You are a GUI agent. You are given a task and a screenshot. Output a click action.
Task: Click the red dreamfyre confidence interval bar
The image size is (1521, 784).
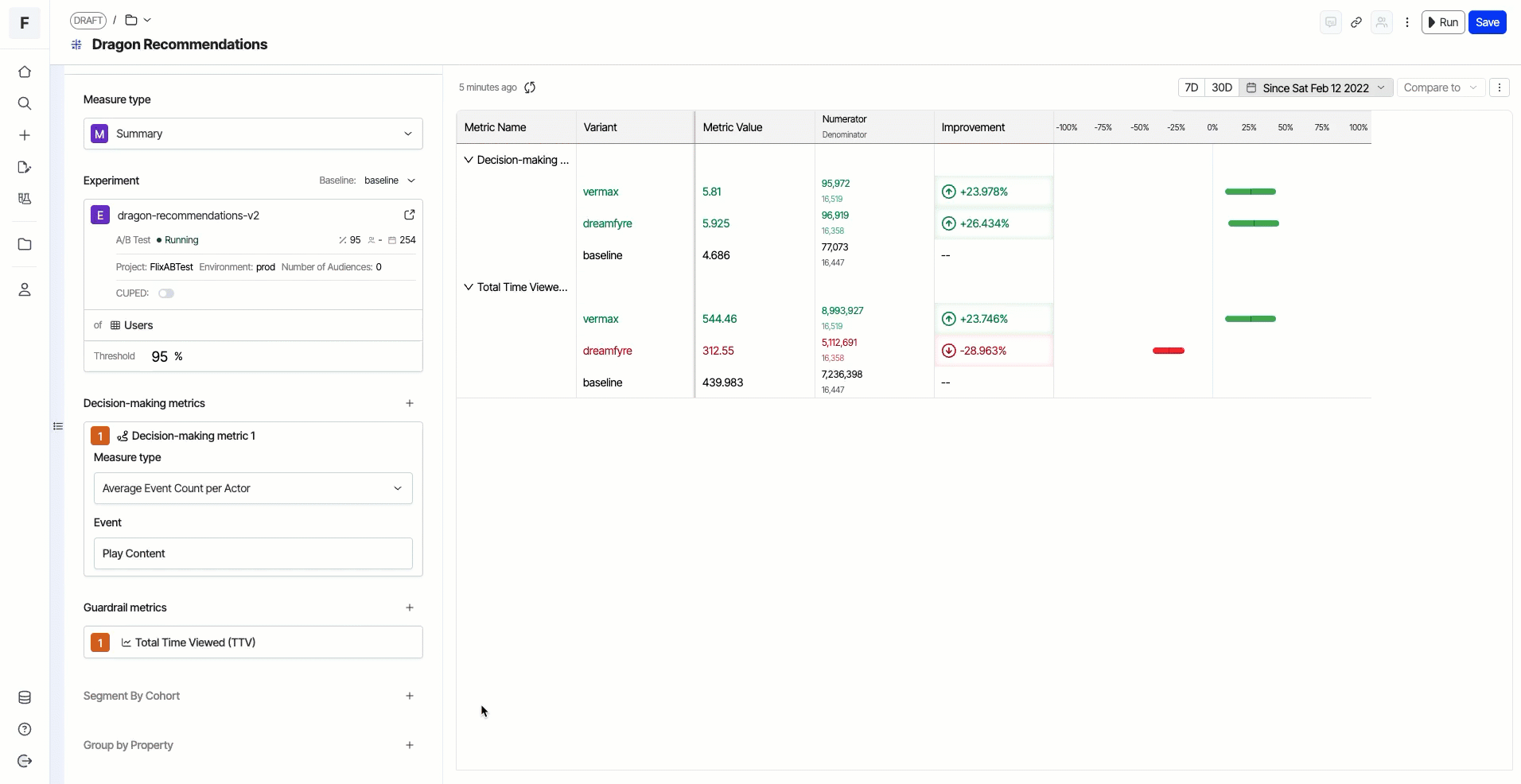(1169, 351)
